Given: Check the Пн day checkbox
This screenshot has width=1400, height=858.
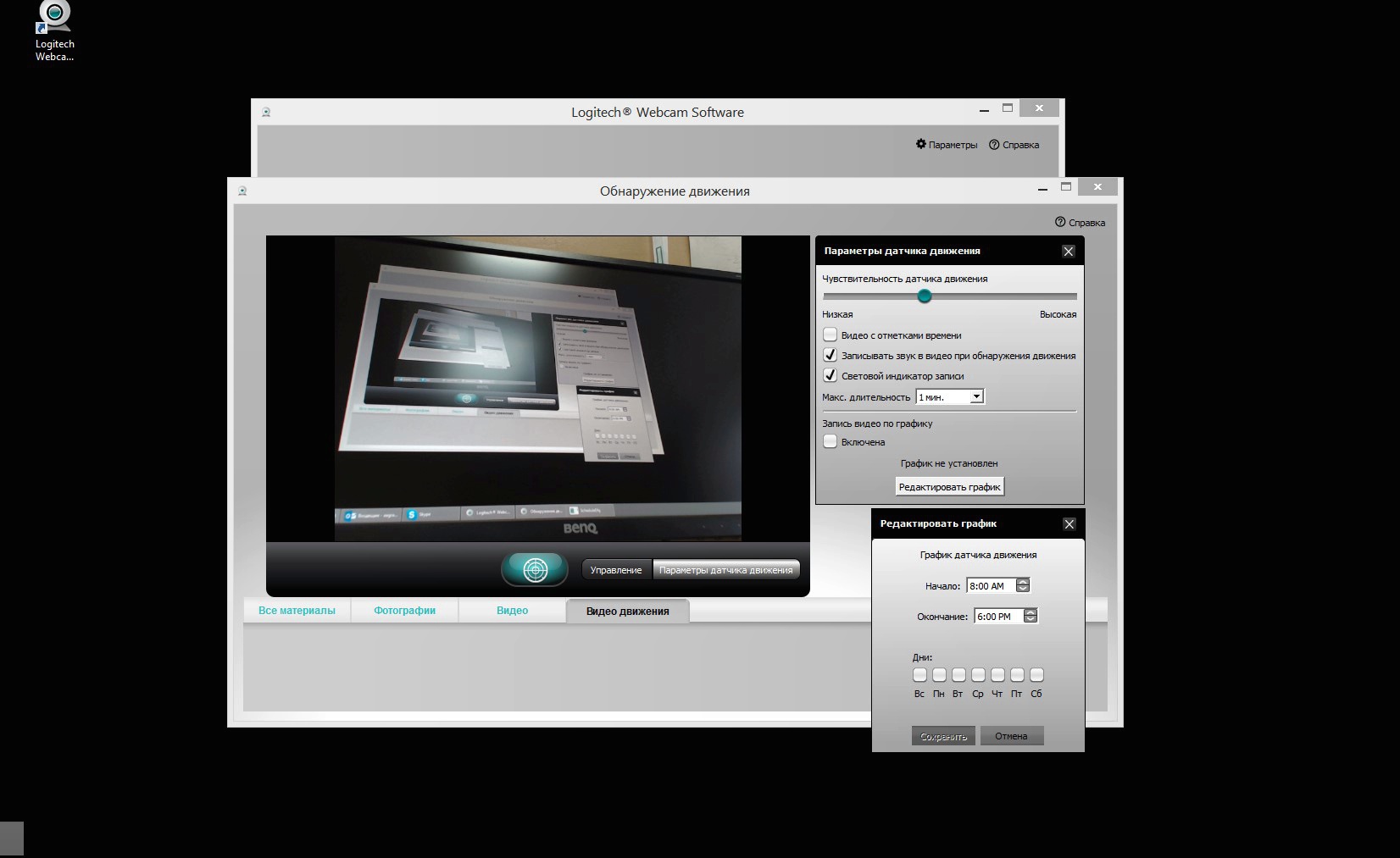Looking at the screenshot, I should click(939, 675).
